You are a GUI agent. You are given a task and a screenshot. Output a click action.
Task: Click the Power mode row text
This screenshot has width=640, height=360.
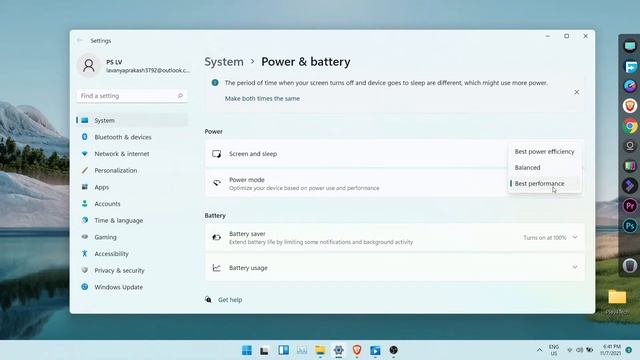(304, 184)
